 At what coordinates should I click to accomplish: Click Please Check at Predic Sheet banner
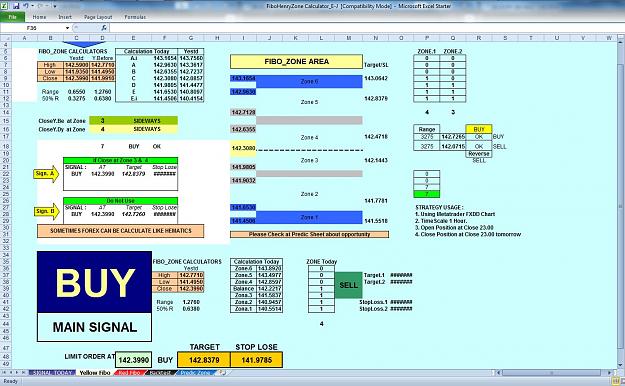pos(309,234)
